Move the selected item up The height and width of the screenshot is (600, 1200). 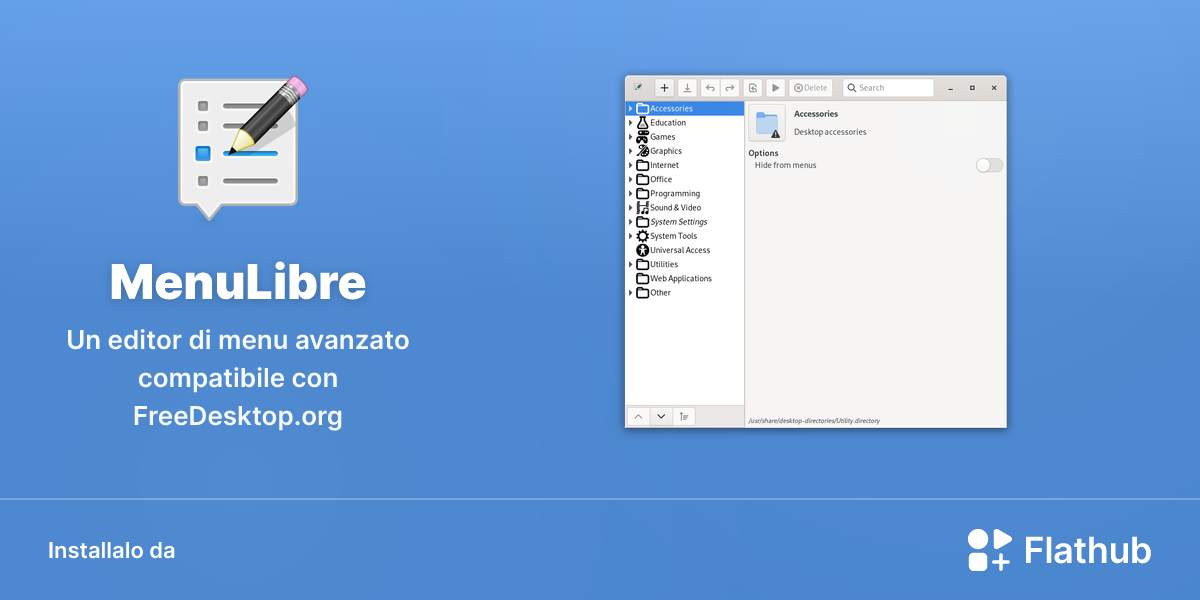(638, 417)
